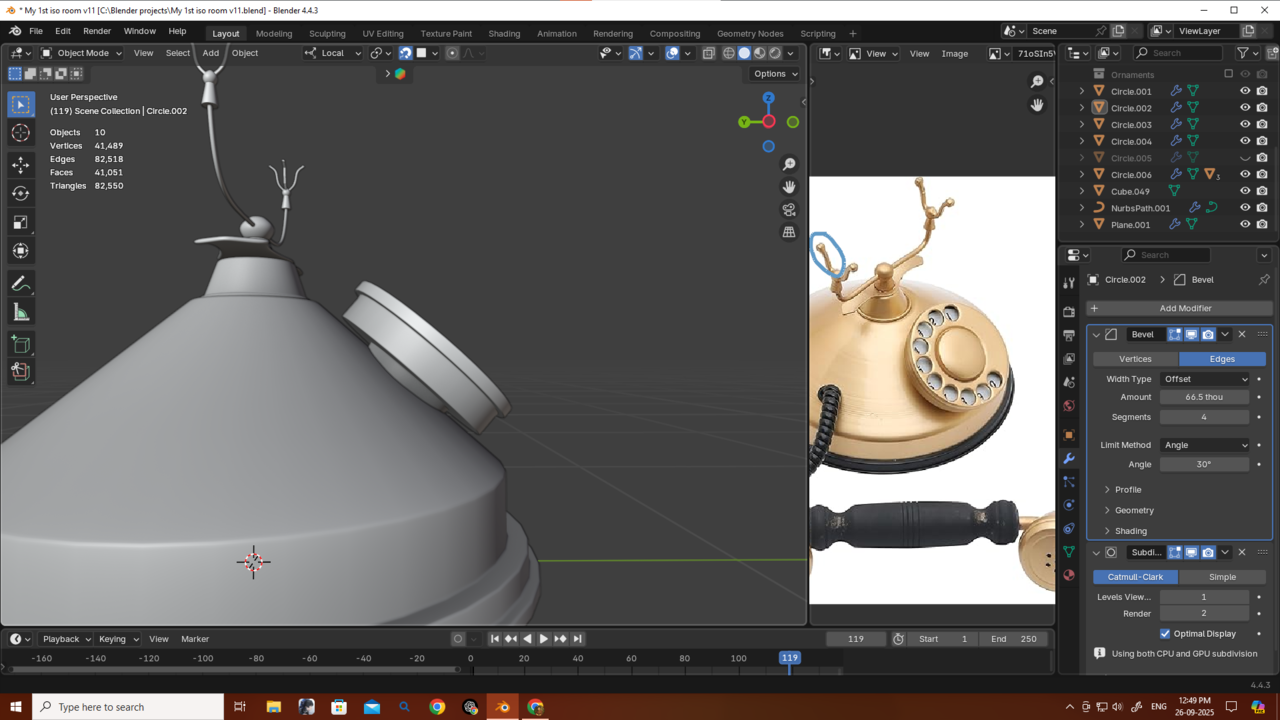Open the Modifiers wrench properties tab

pyautogui.click(x=1069, y=458)
